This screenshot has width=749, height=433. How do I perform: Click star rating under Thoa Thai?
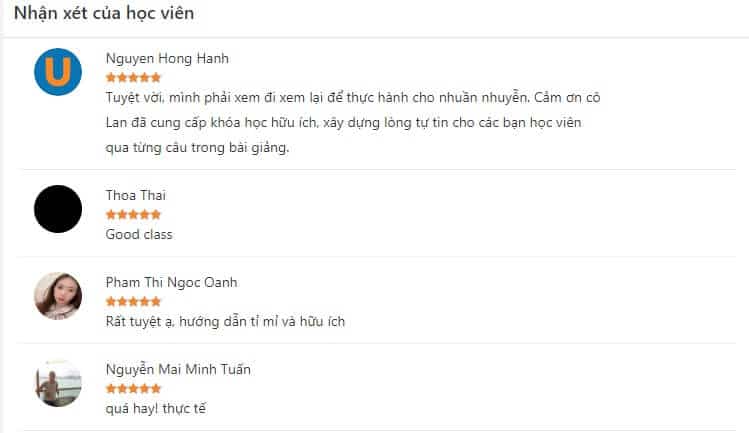coord(133,215)
